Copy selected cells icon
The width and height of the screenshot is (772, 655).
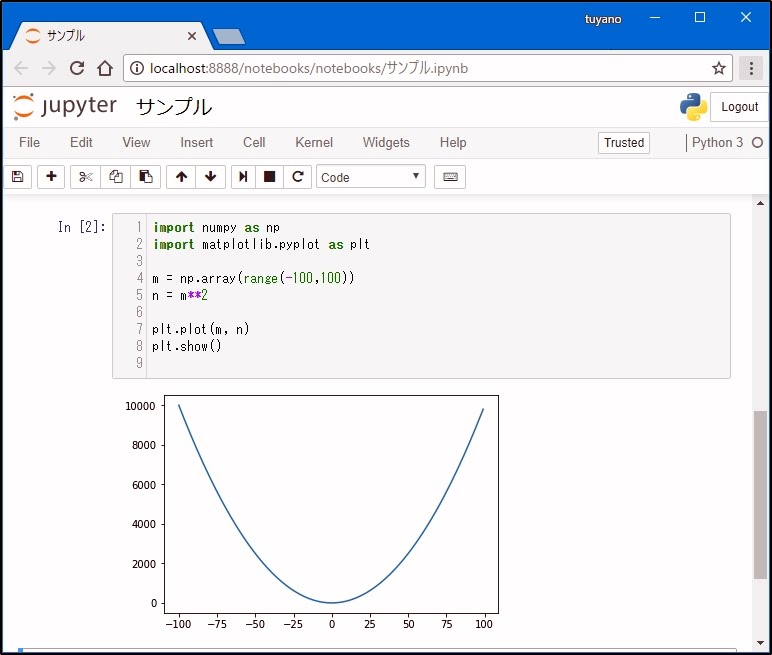click(x=116, y=177)
